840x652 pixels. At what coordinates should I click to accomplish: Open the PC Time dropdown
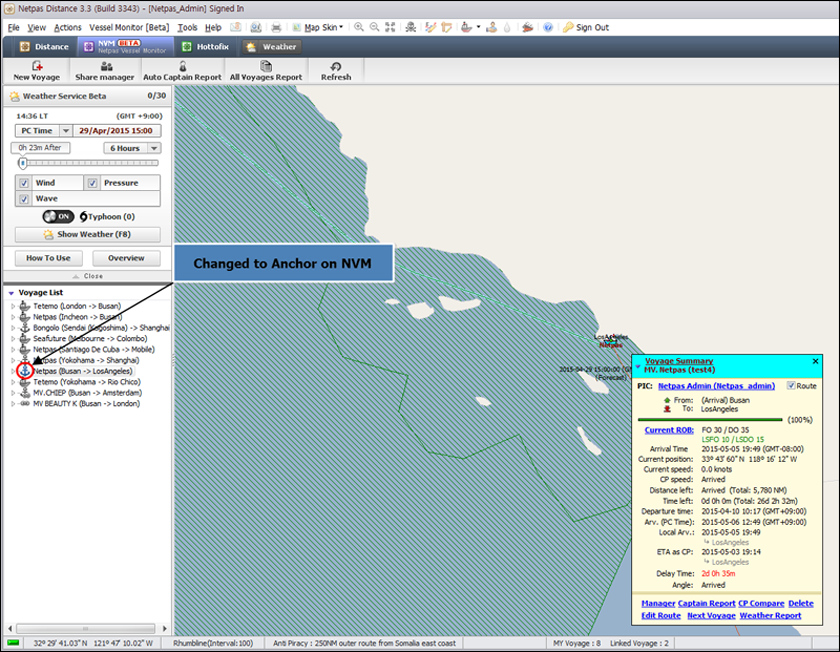(65, 131)
